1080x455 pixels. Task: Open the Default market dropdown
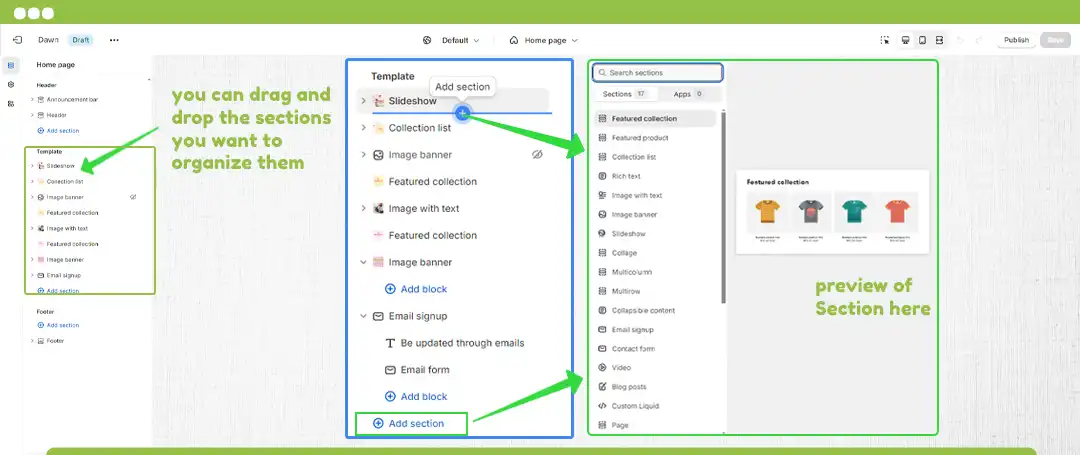451,40
